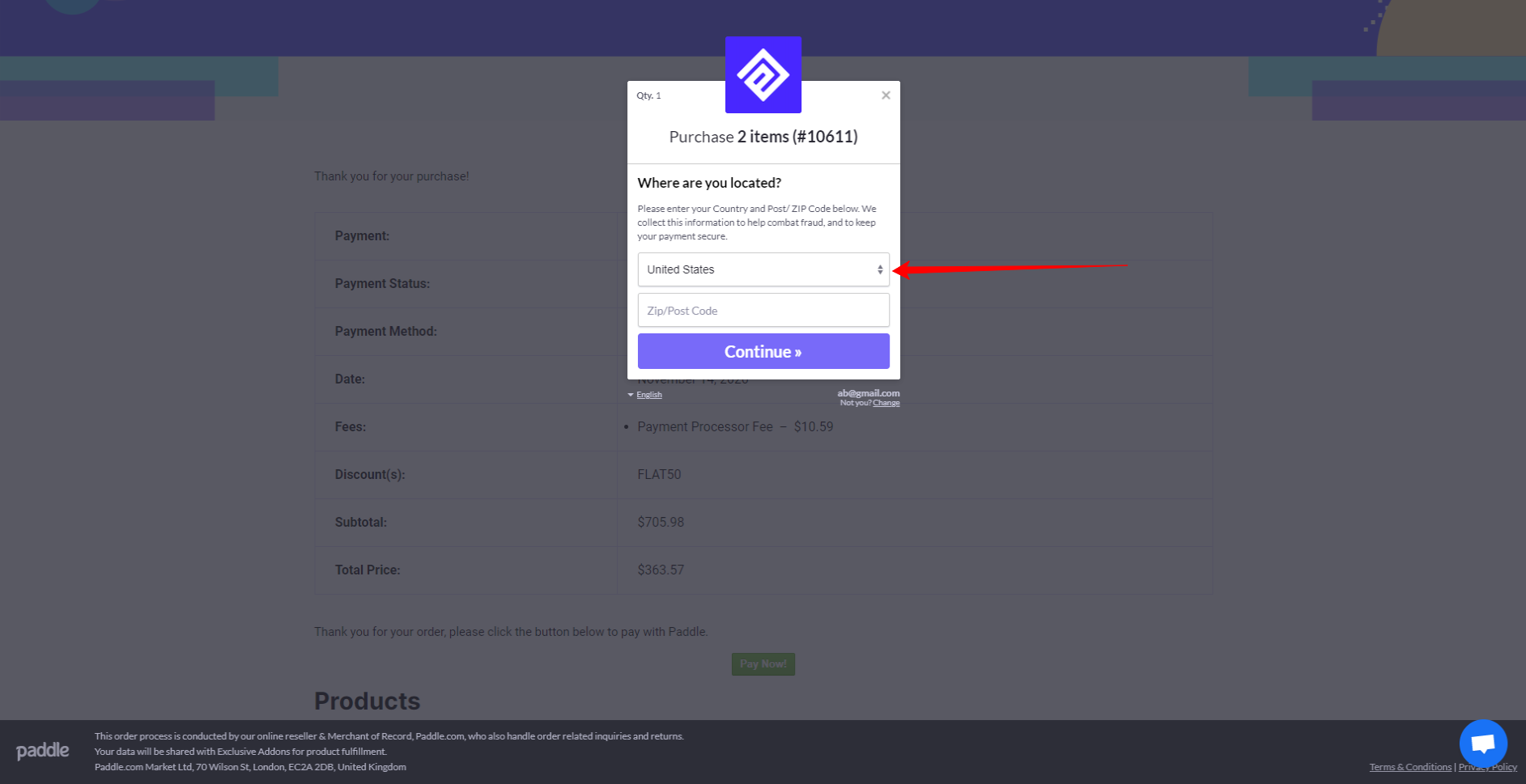Close the Paddle checkout popup

pos(886,95)
